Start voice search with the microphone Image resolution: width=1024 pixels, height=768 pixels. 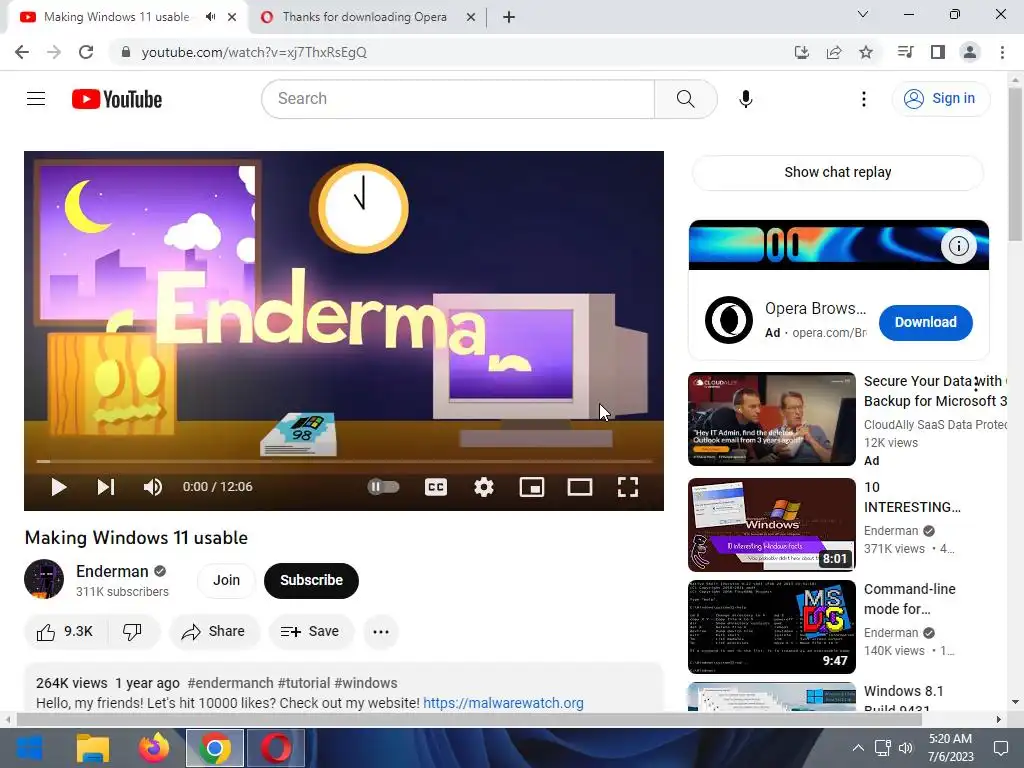[745, 99]
